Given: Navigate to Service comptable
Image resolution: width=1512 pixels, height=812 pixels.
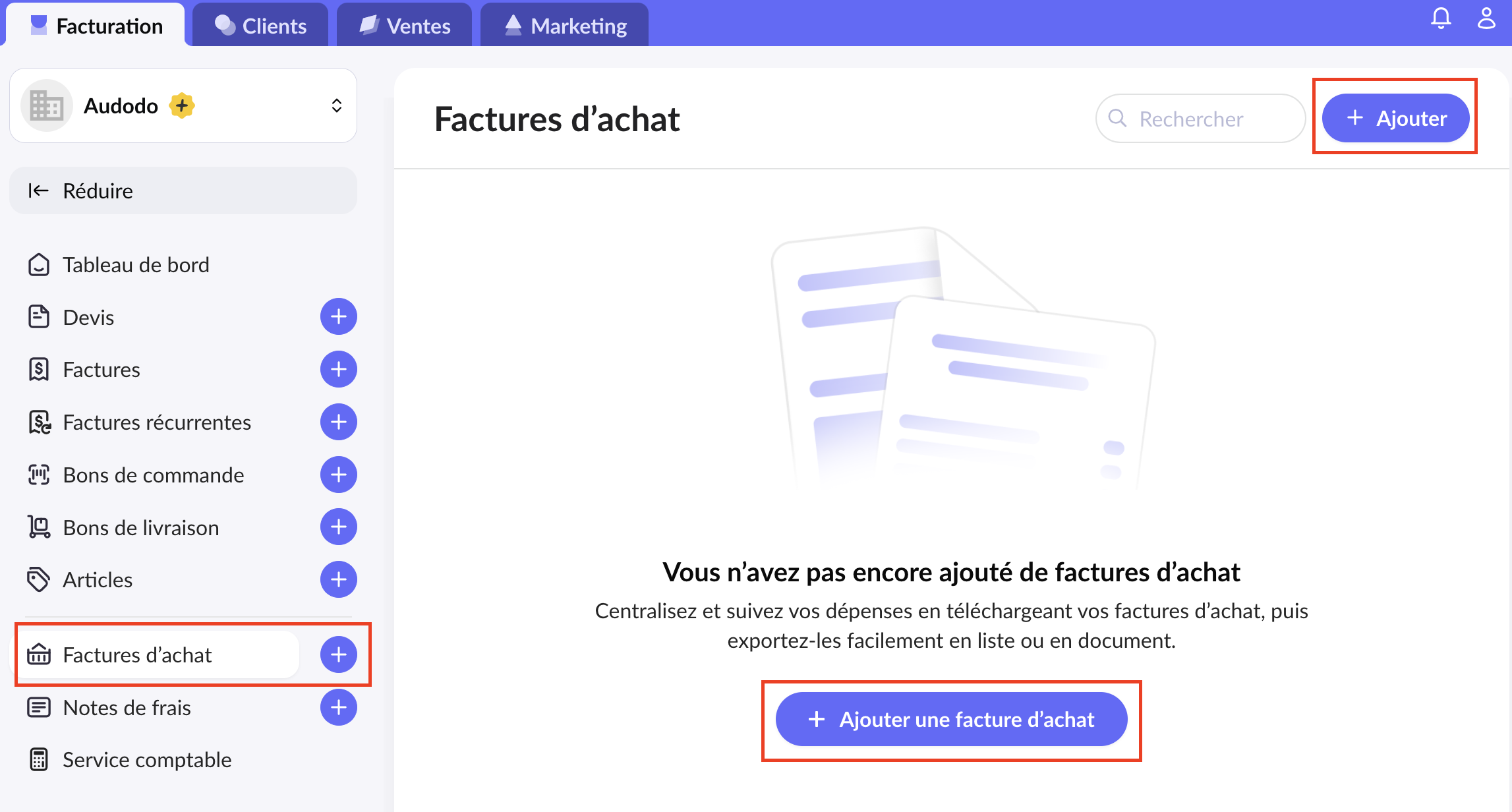Looking at the screenshot, I should tap(147, 760).
